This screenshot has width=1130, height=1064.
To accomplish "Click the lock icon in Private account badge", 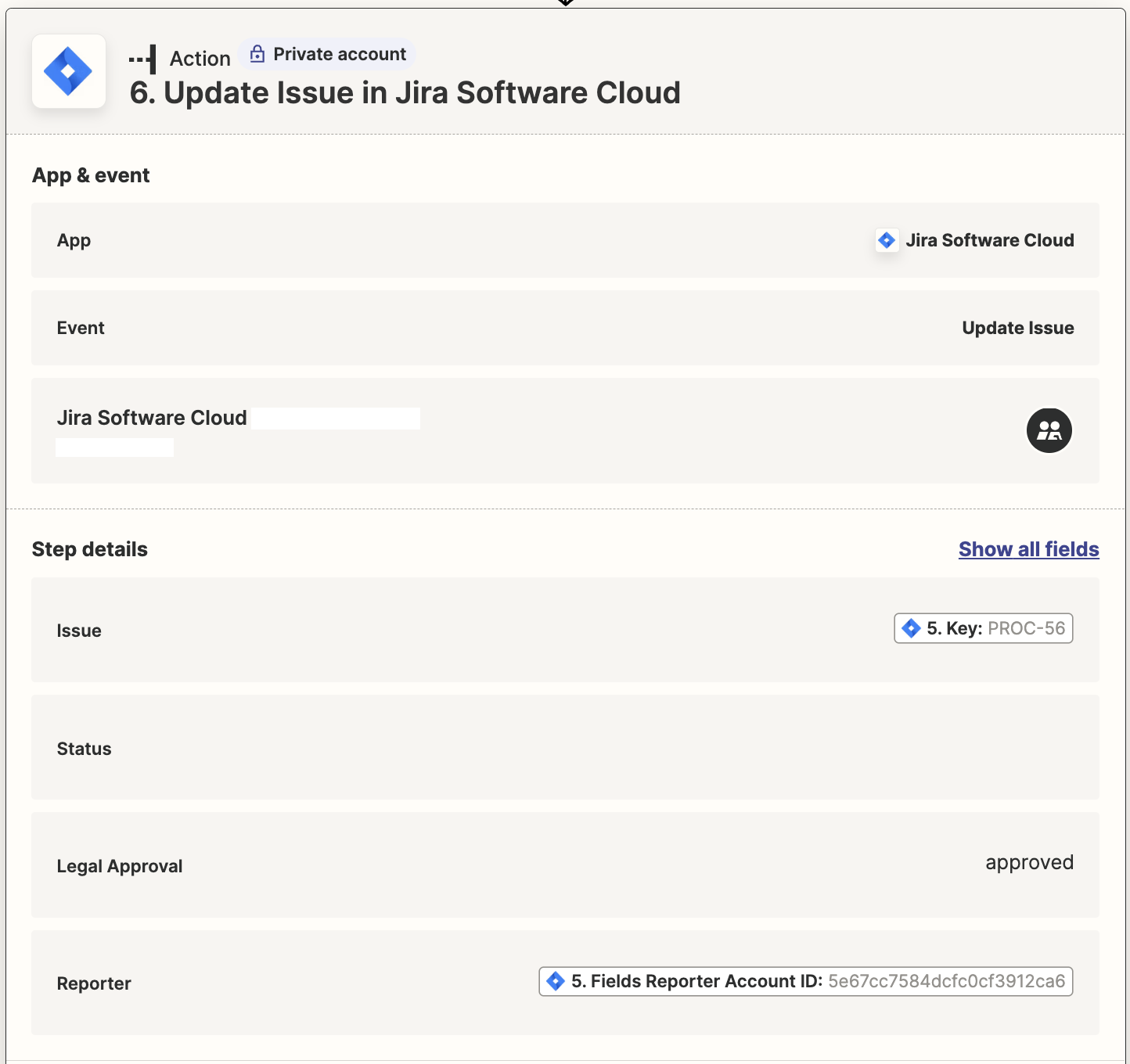I will pos(257,54).
